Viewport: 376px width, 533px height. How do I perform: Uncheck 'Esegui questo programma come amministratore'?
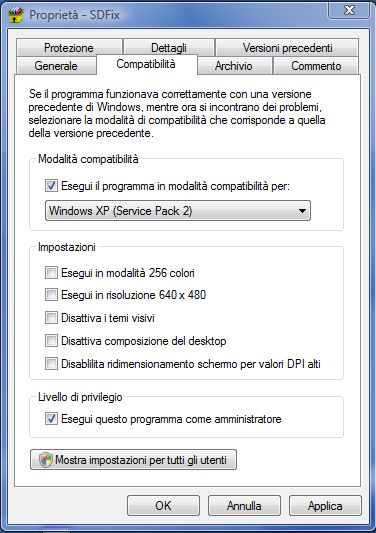51,418
